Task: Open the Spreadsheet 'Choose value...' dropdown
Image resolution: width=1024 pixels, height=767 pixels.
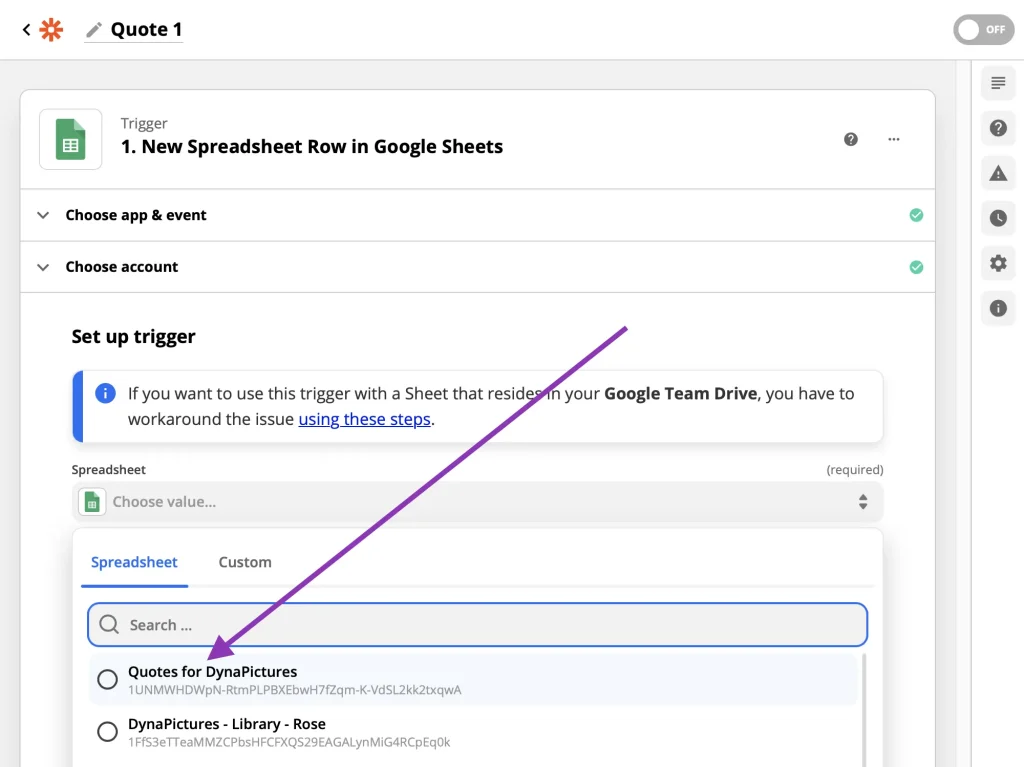Action: 477,502
